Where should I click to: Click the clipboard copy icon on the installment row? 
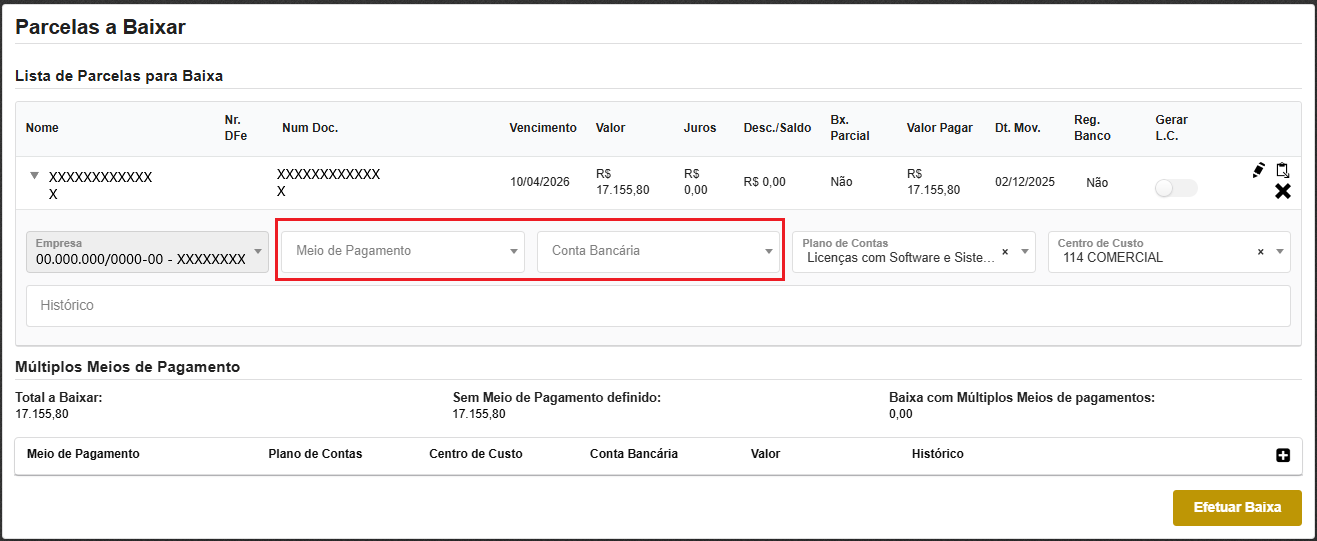1282,170
